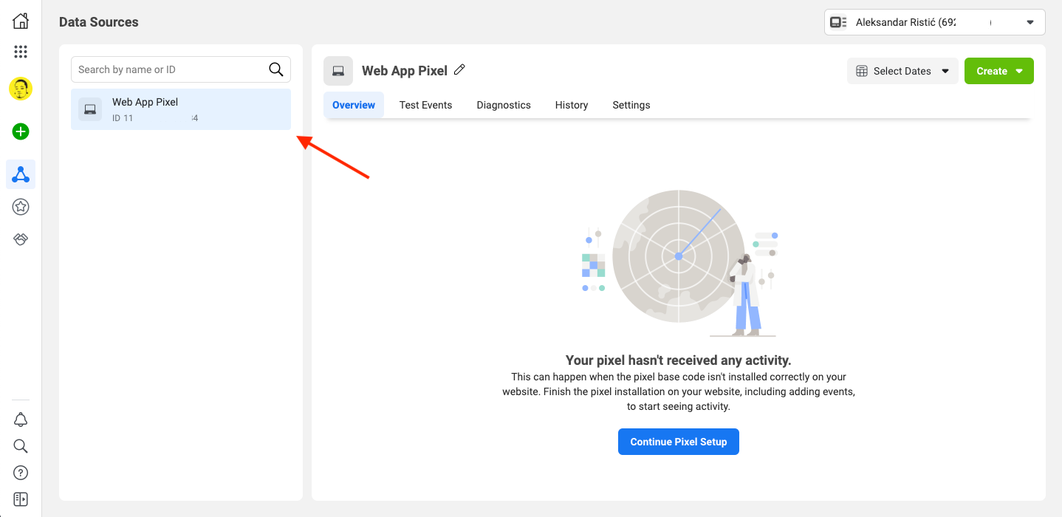Click the laptop icon beside pixel title
The width and height of the screenshot is (1062, 517).
pos(338,70)
